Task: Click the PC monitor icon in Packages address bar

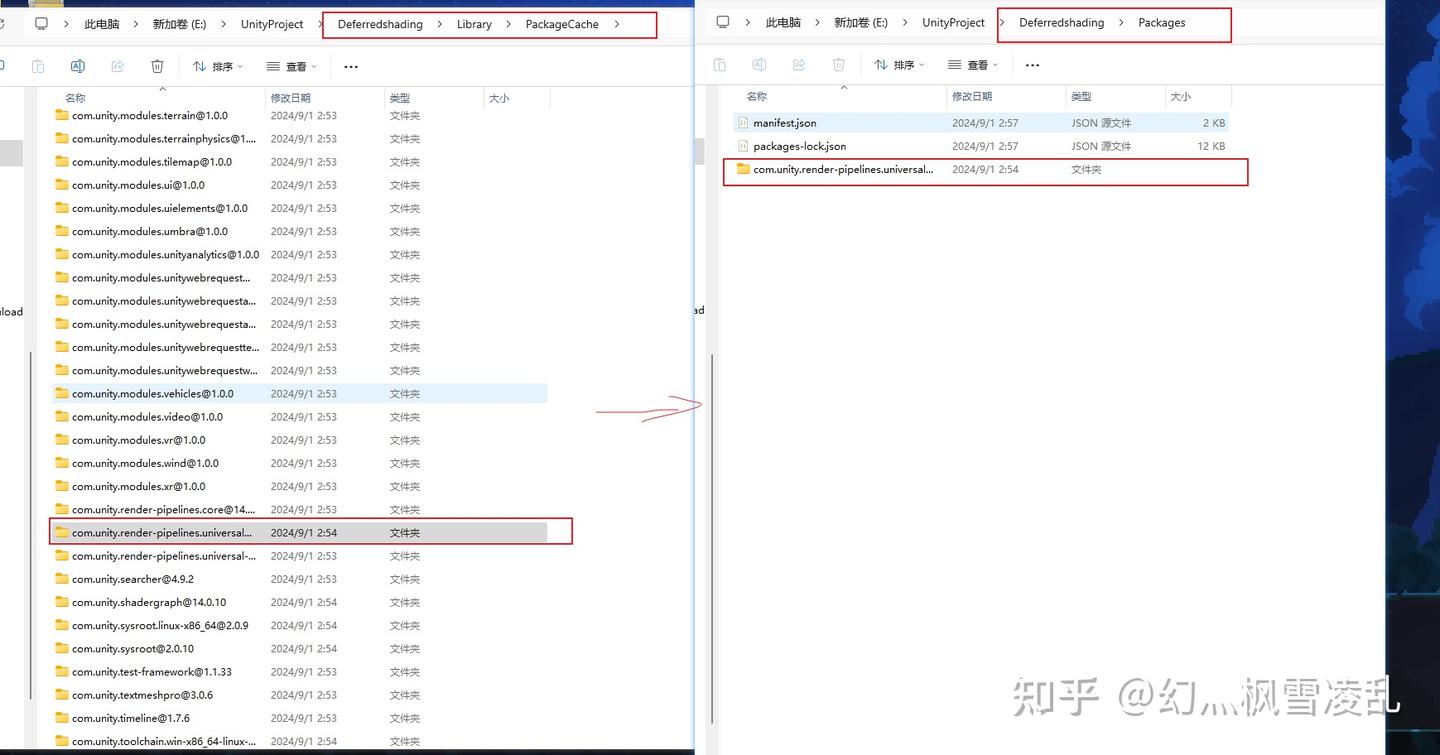Action: [x=723, y=22]
